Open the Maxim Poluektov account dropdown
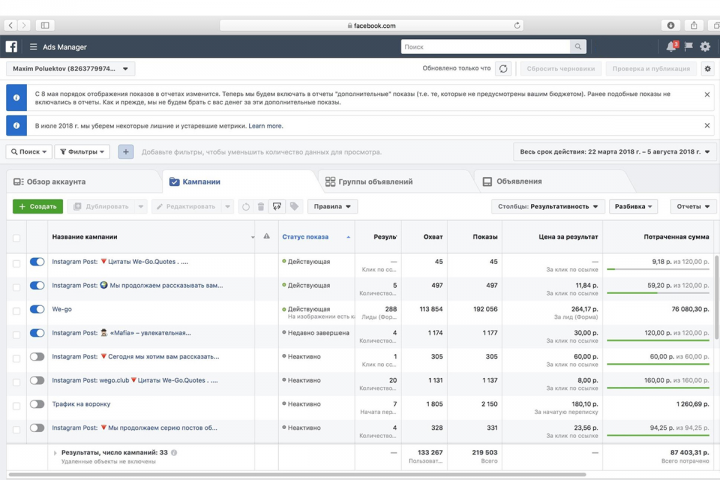720x480 pixels. (71, 68)
